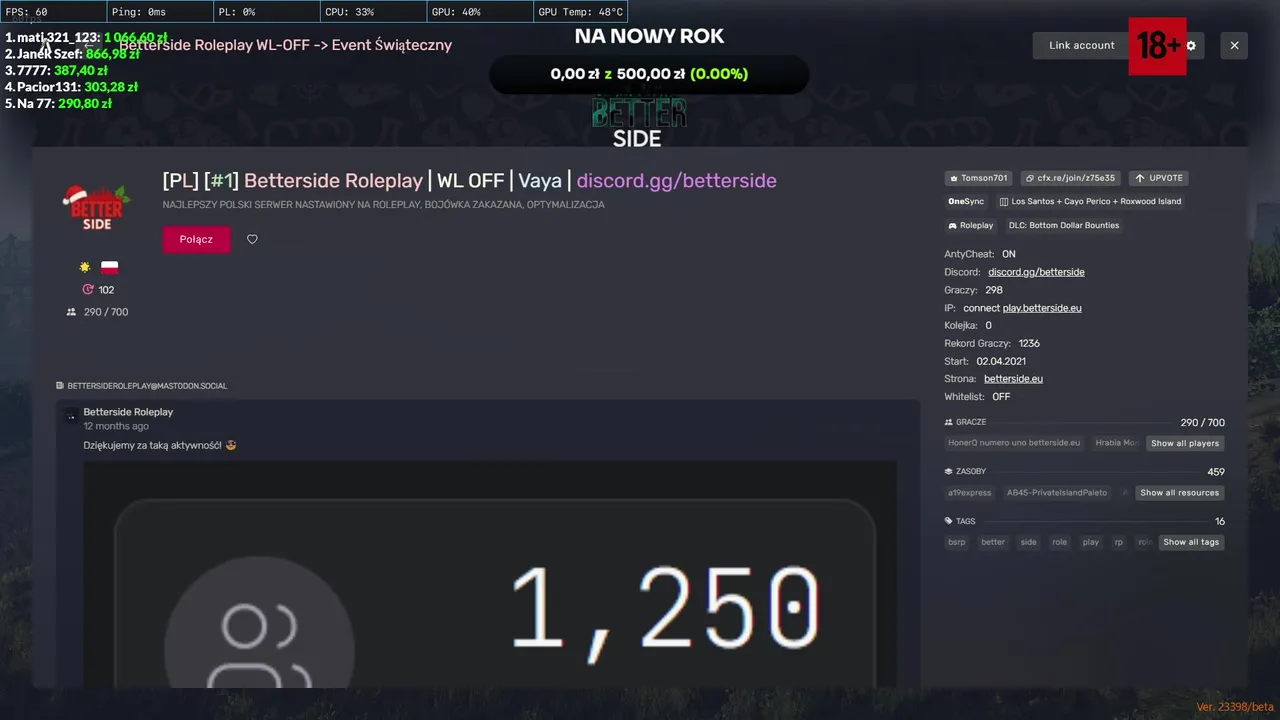Image resolution: width=1280 pixels, height=720 pixels.
Task: Click the Połącz connect button
Action: coord(196,239)
